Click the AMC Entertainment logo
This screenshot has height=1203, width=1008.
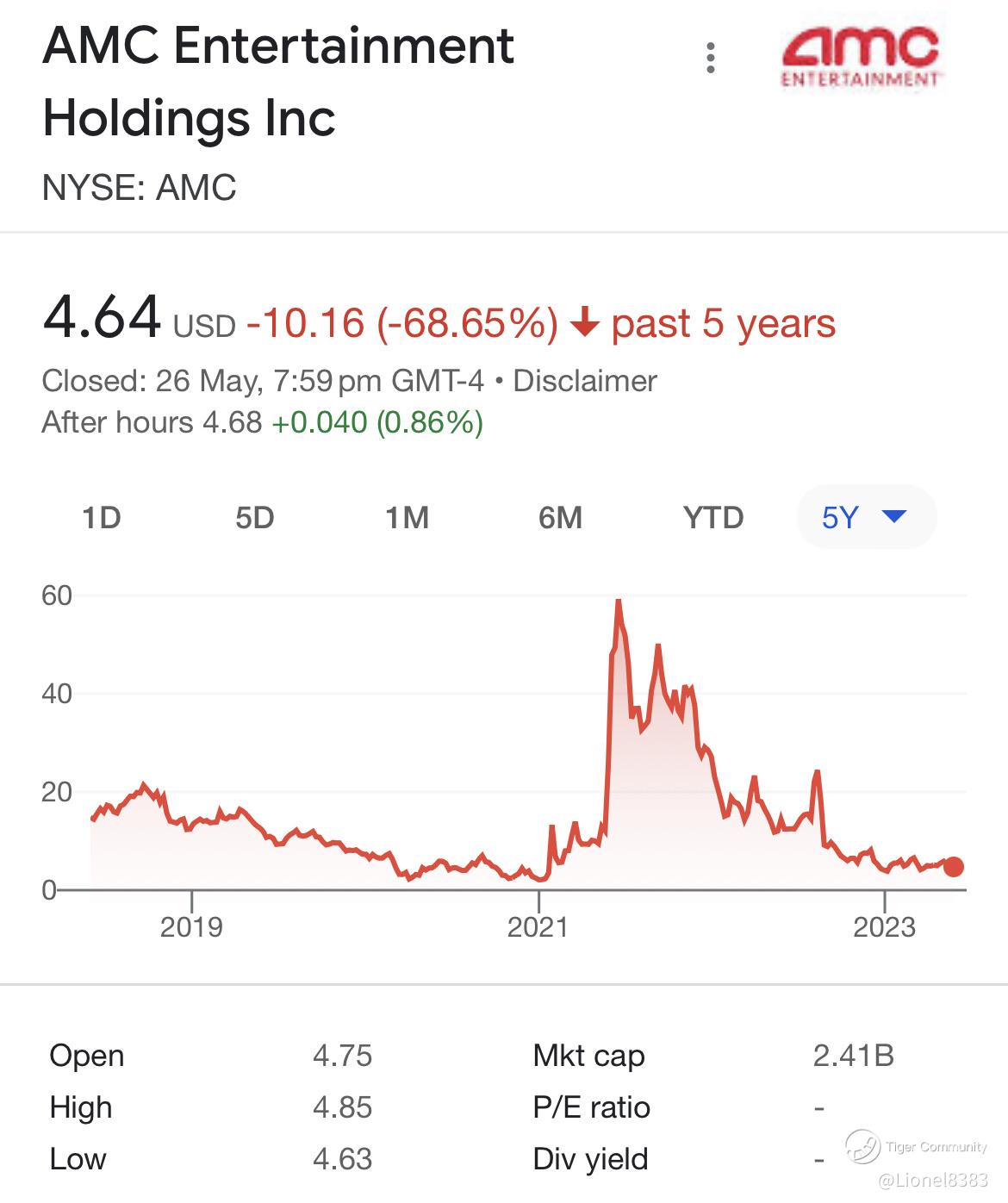[861, 57]
